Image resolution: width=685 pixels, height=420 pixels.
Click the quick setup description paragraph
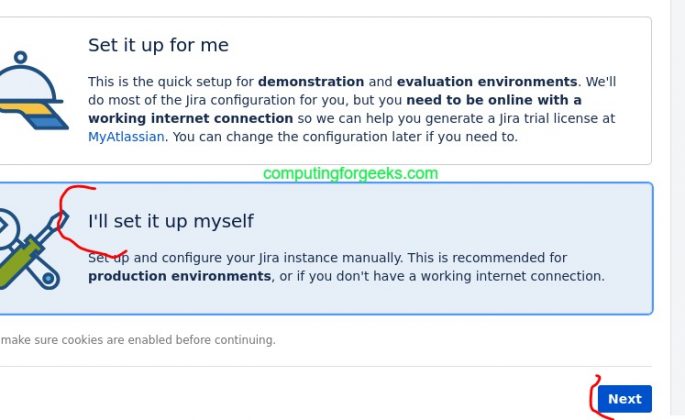click(x=352, y=109)
